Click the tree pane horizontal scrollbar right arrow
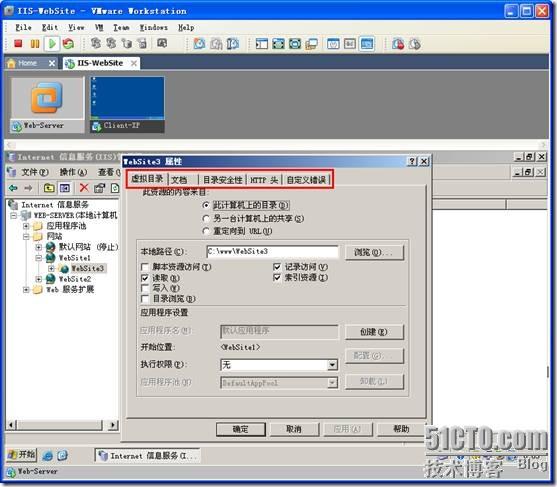 coord(113,424)
